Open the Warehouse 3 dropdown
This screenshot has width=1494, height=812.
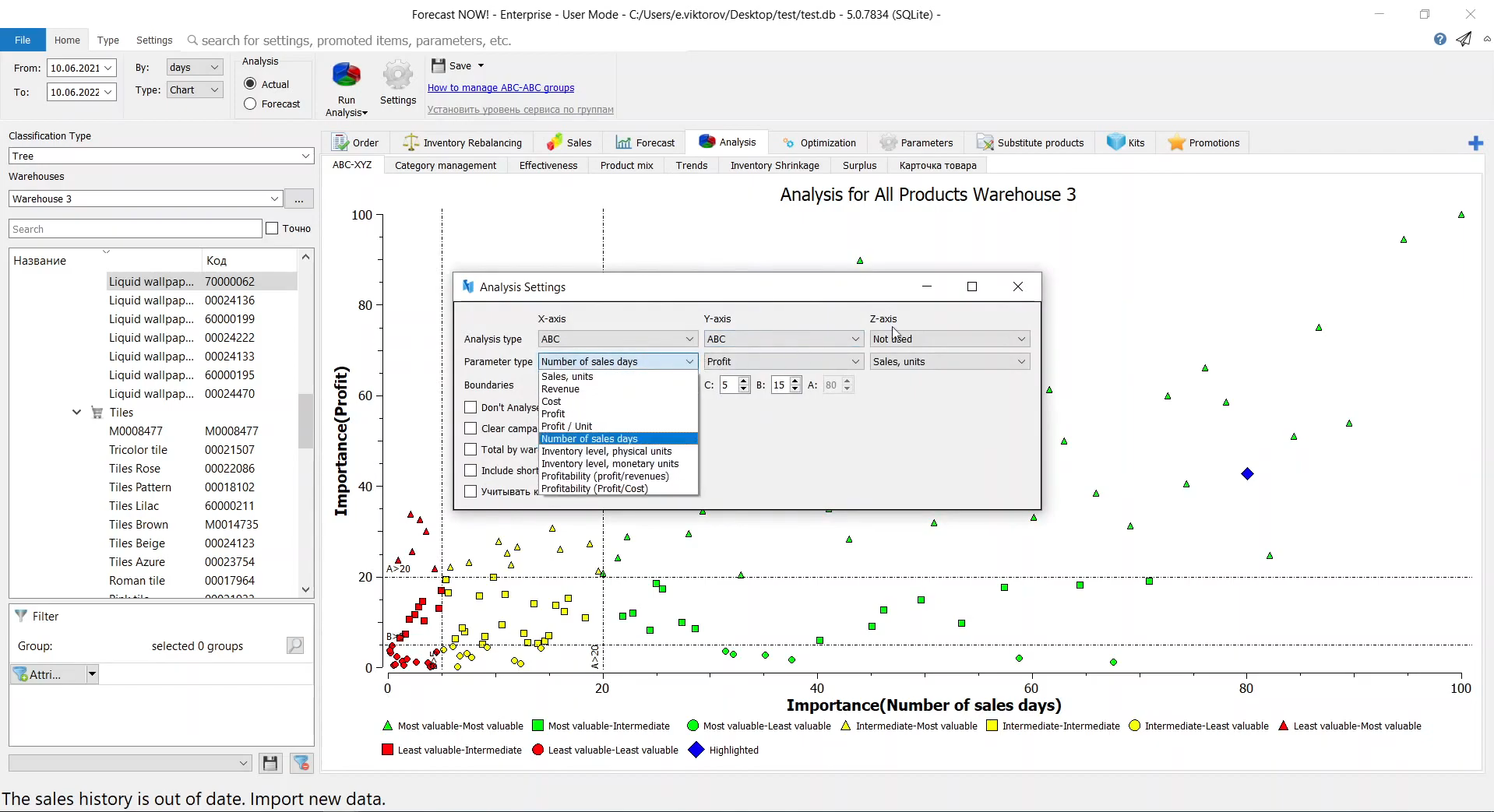click(x=146, y=199)
